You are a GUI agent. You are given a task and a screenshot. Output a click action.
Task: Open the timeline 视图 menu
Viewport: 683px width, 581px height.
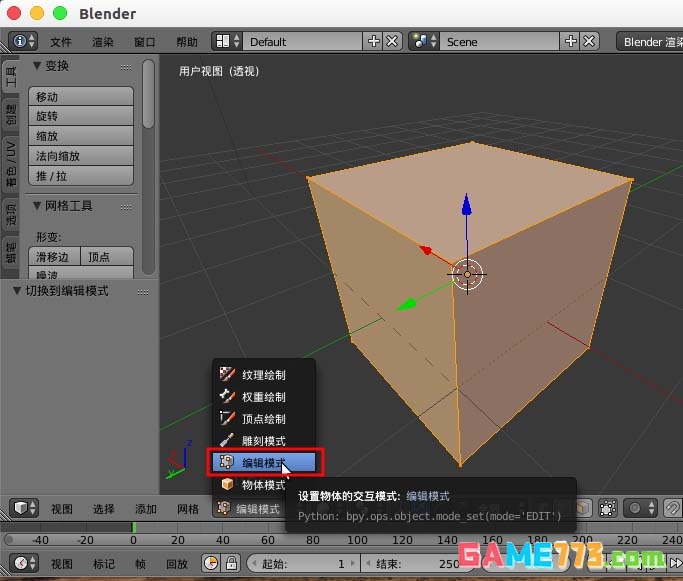pyautogui.click(x=61, y=564)
